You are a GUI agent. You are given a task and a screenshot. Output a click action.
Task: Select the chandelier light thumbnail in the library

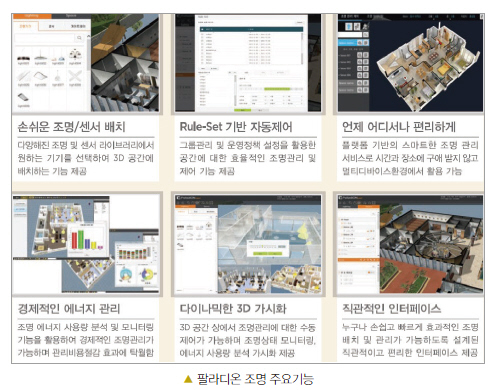(x=75, y=55)
